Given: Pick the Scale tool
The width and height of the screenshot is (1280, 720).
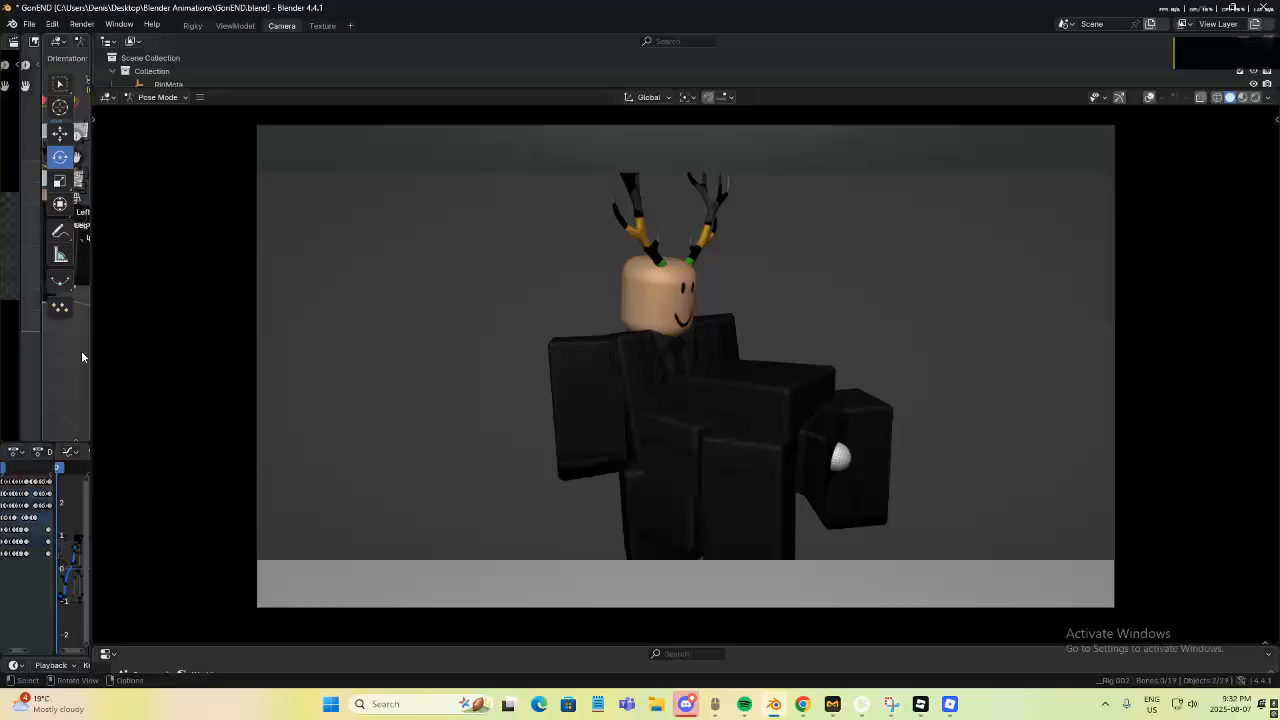Looking at the screenshot, I should (x=60, y=180).
